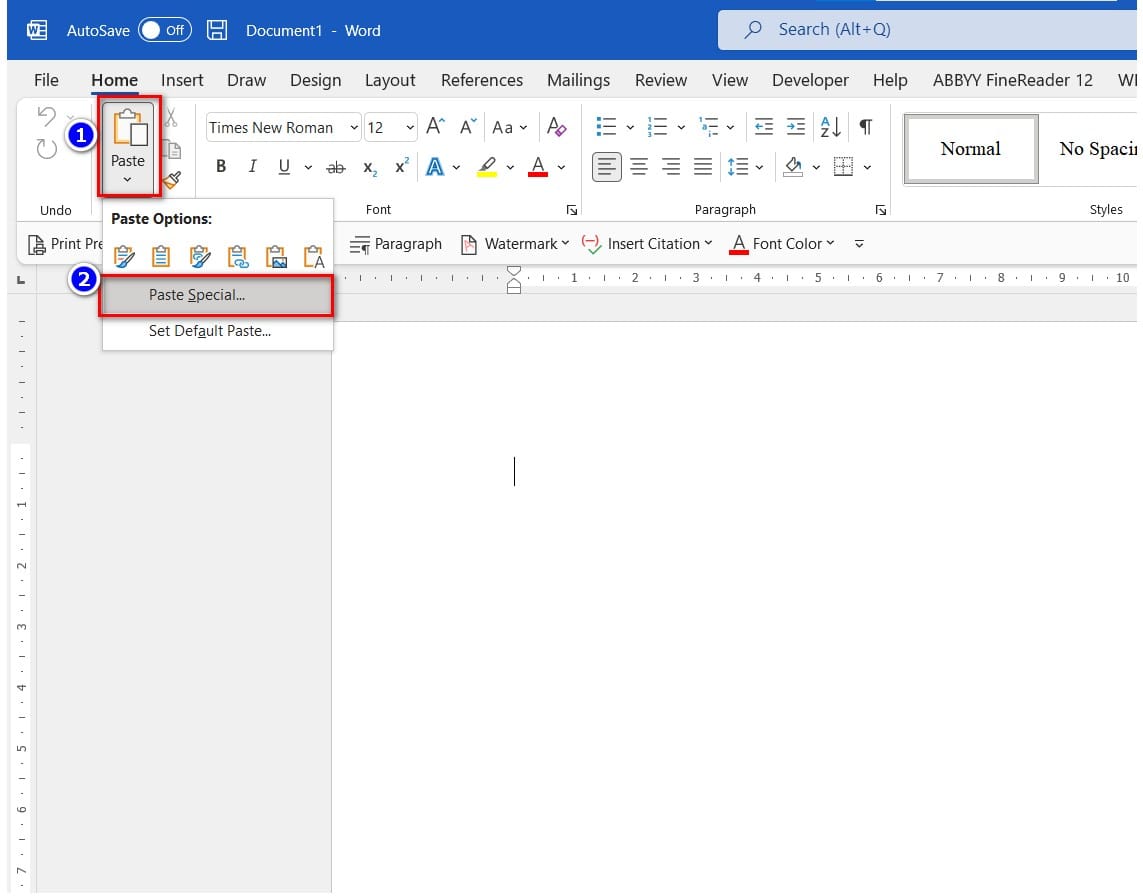Choose the Keep Text Only paste option
The height and width of the screenshot is (896, 1143).
coord(313,257)
